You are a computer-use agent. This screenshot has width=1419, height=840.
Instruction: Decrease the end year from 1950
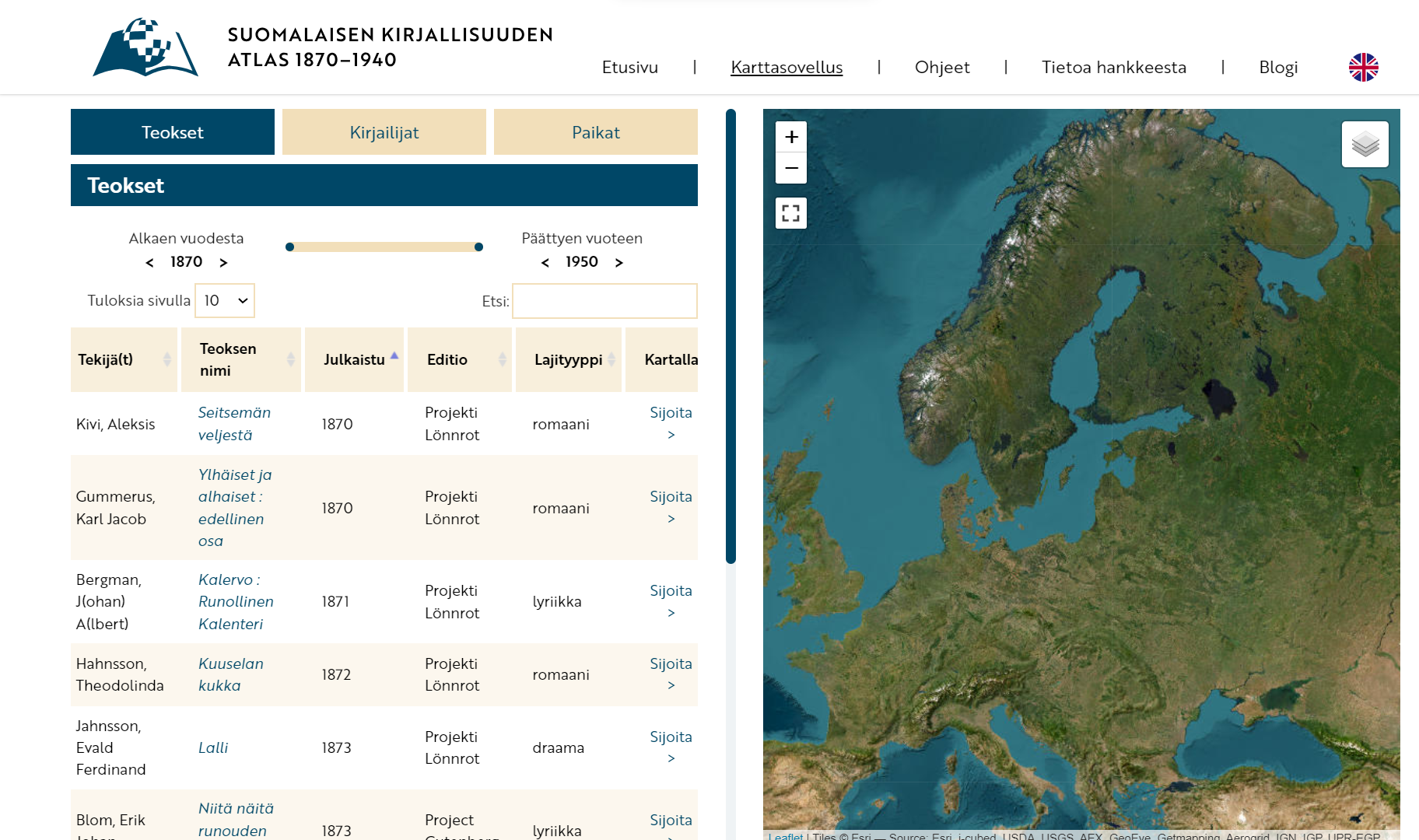click(545, 263)
